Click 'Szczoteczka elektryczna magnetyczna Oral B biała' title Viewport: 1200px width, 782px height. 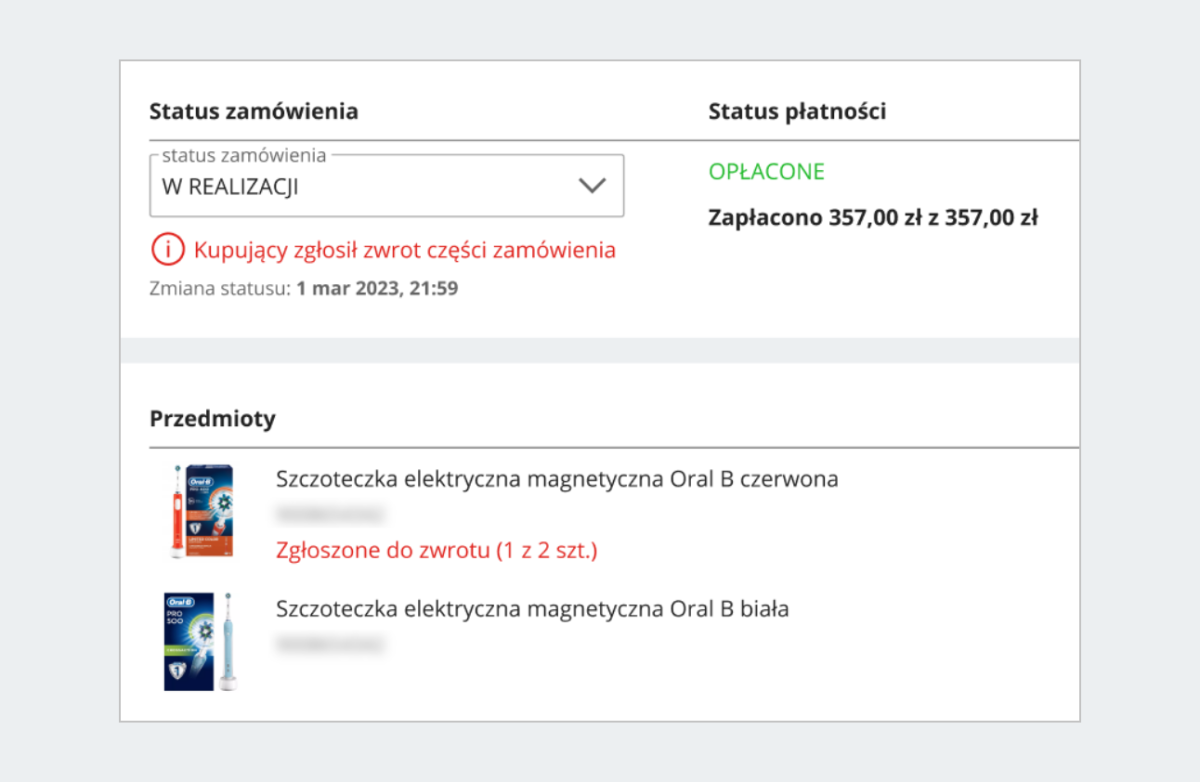(532, 608)
